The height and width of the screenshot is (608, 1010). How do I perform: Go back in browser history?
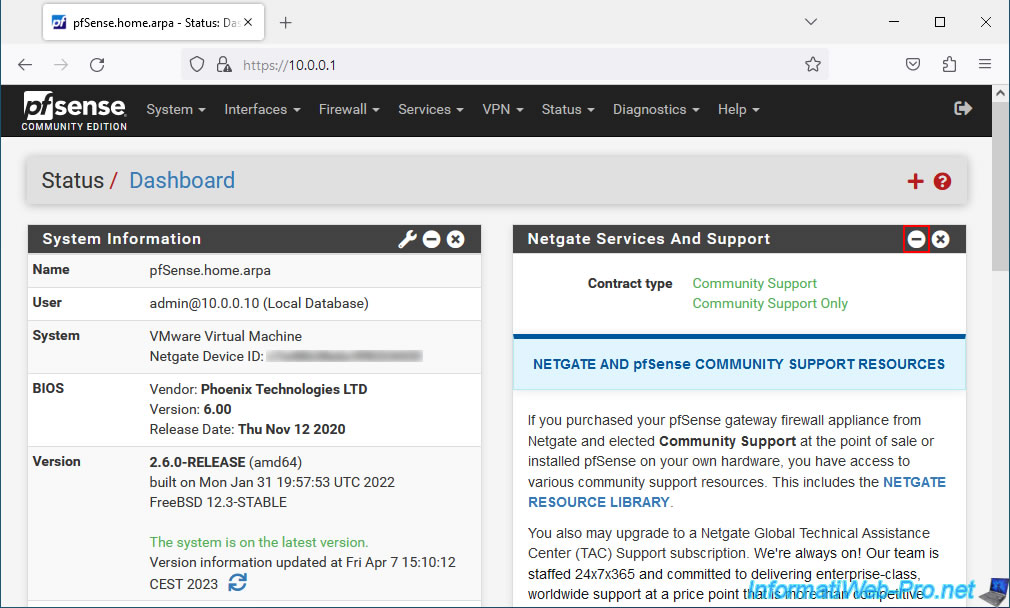tap(24, 64)
